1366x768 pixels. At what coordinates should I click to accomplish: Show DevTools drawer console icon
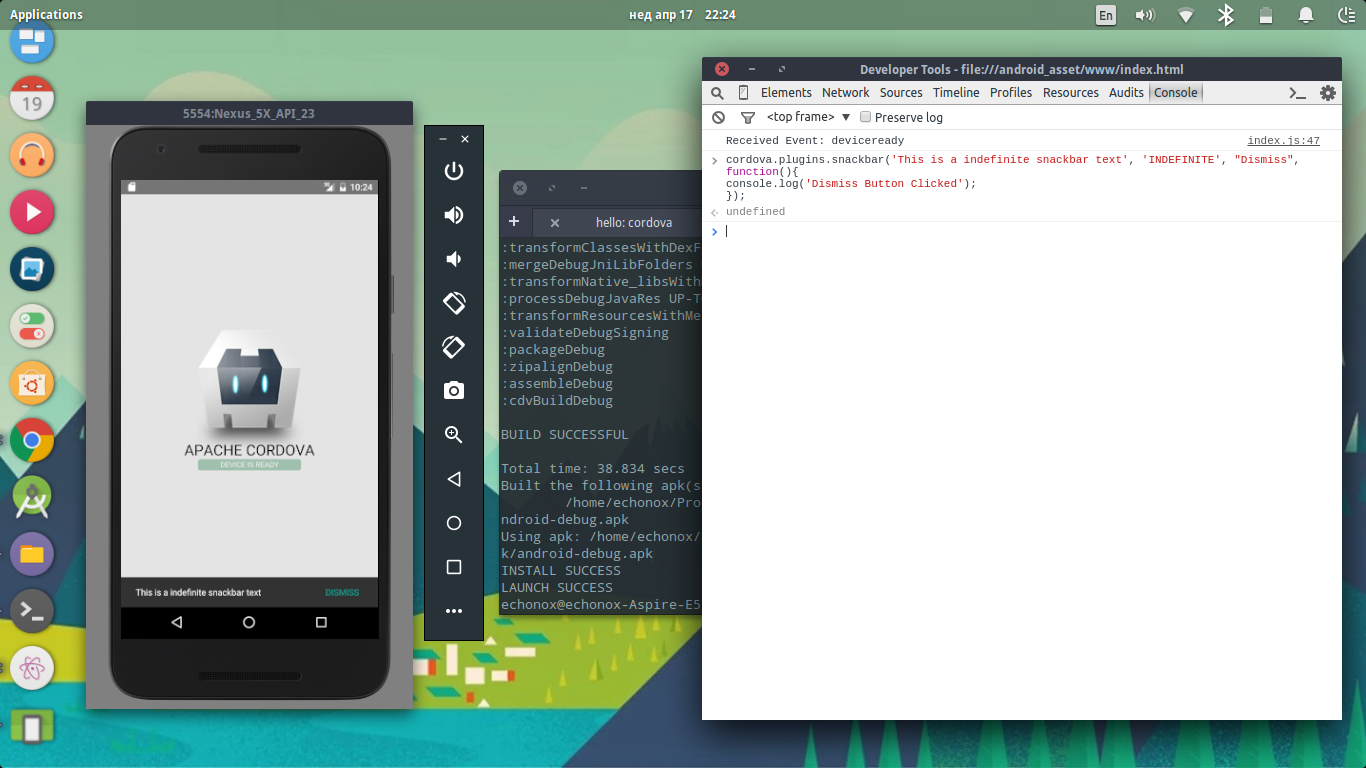1297,93
